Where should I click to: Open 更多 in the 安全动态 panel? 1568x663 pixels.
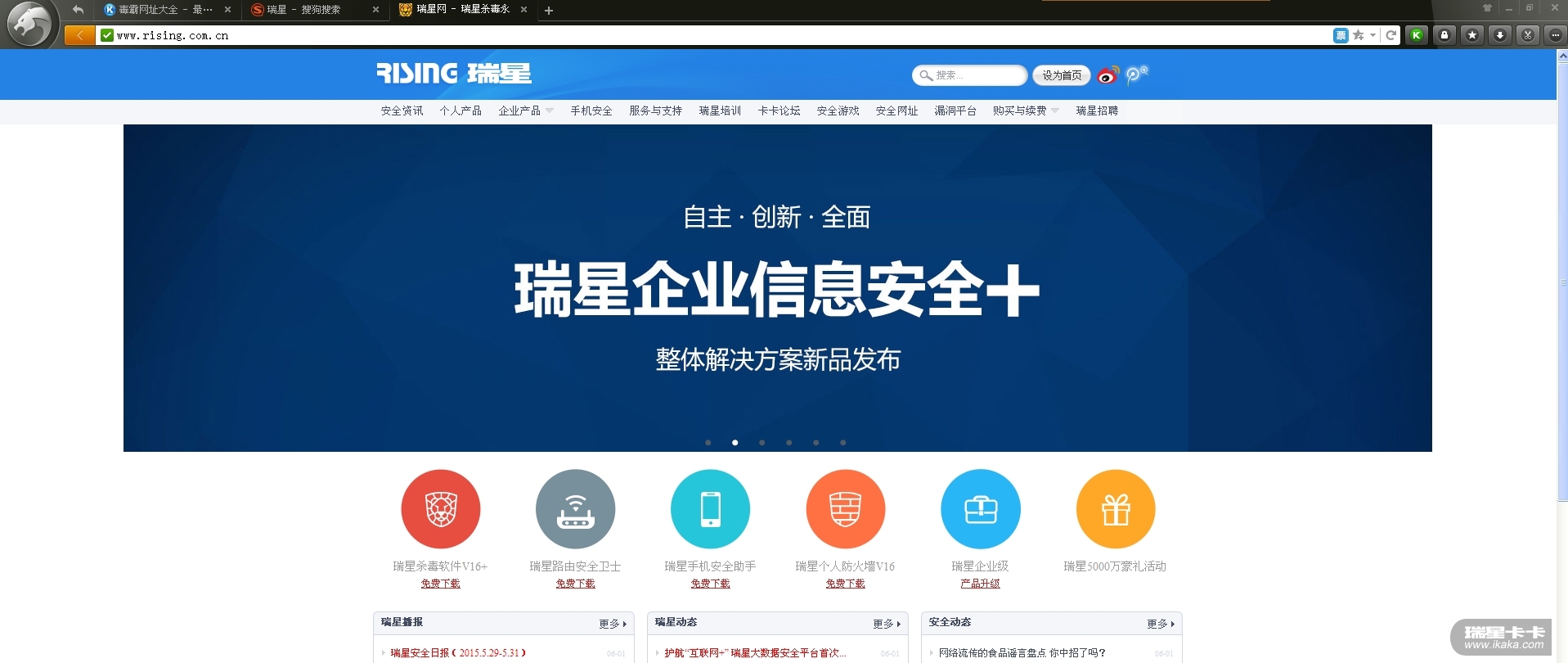1161,624
